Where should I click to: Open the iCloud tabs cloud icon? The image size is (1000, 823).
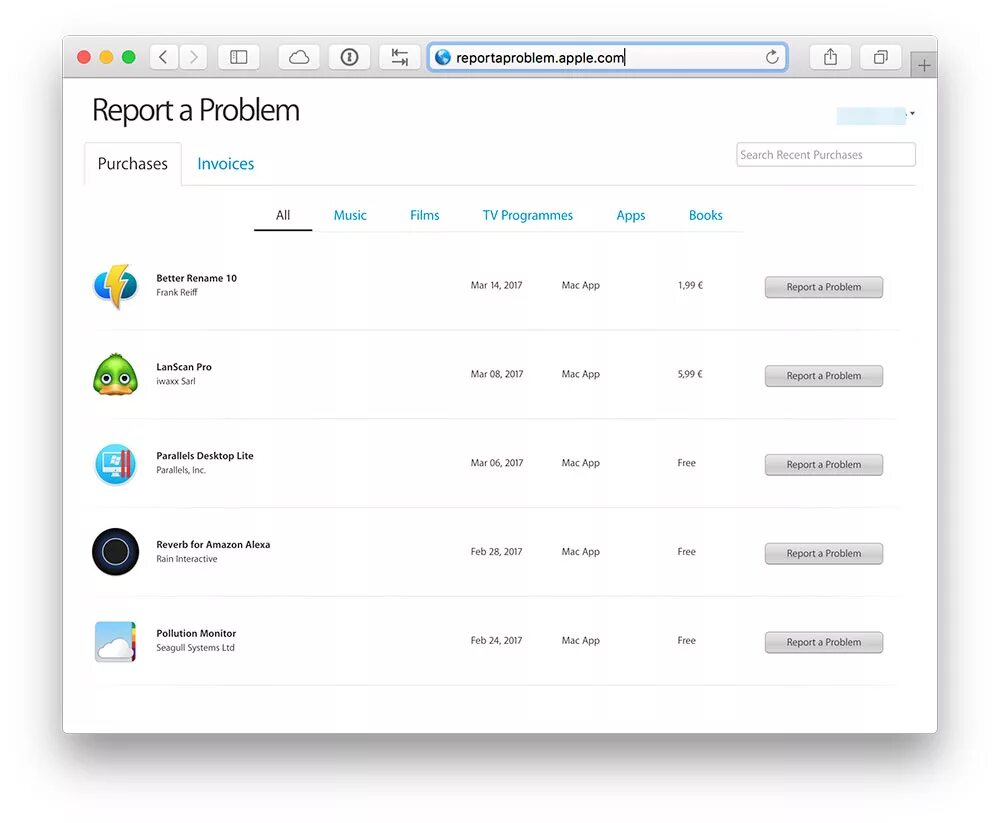pos(298,57)
